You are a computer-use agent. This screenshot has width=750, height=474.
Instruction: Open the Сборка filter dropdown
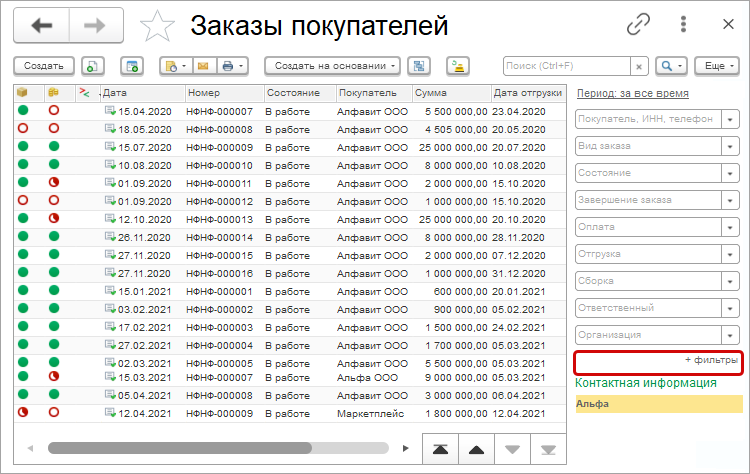pyautogui.click(x=730, y=281)
